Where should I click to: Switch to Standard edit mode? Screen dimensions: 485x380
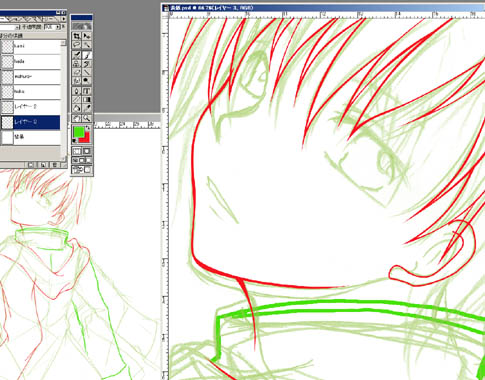(x=77, y=151)
